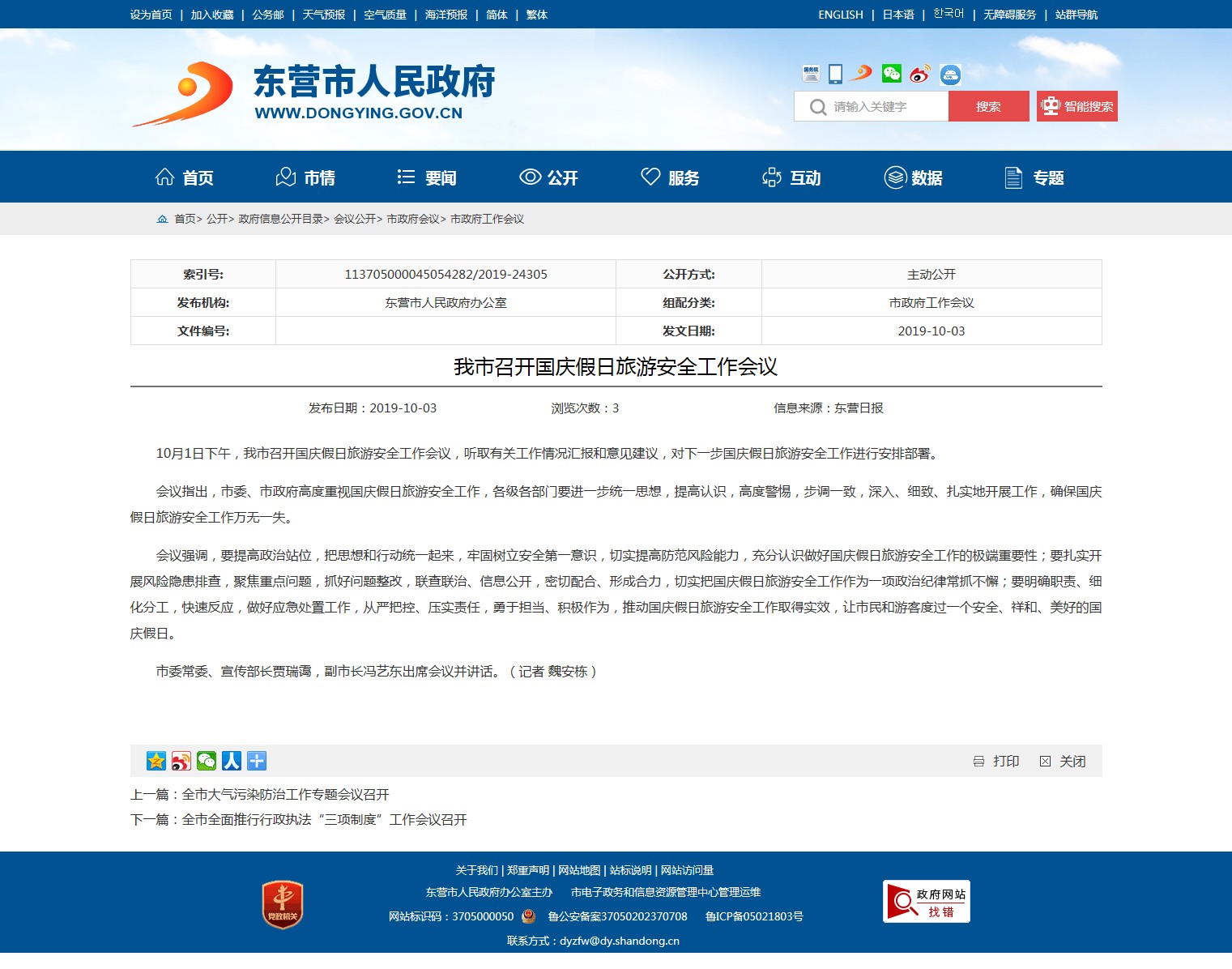Click the red 搜索 button
Viewport: 1232px width, 969px height.
pos(988,106)
